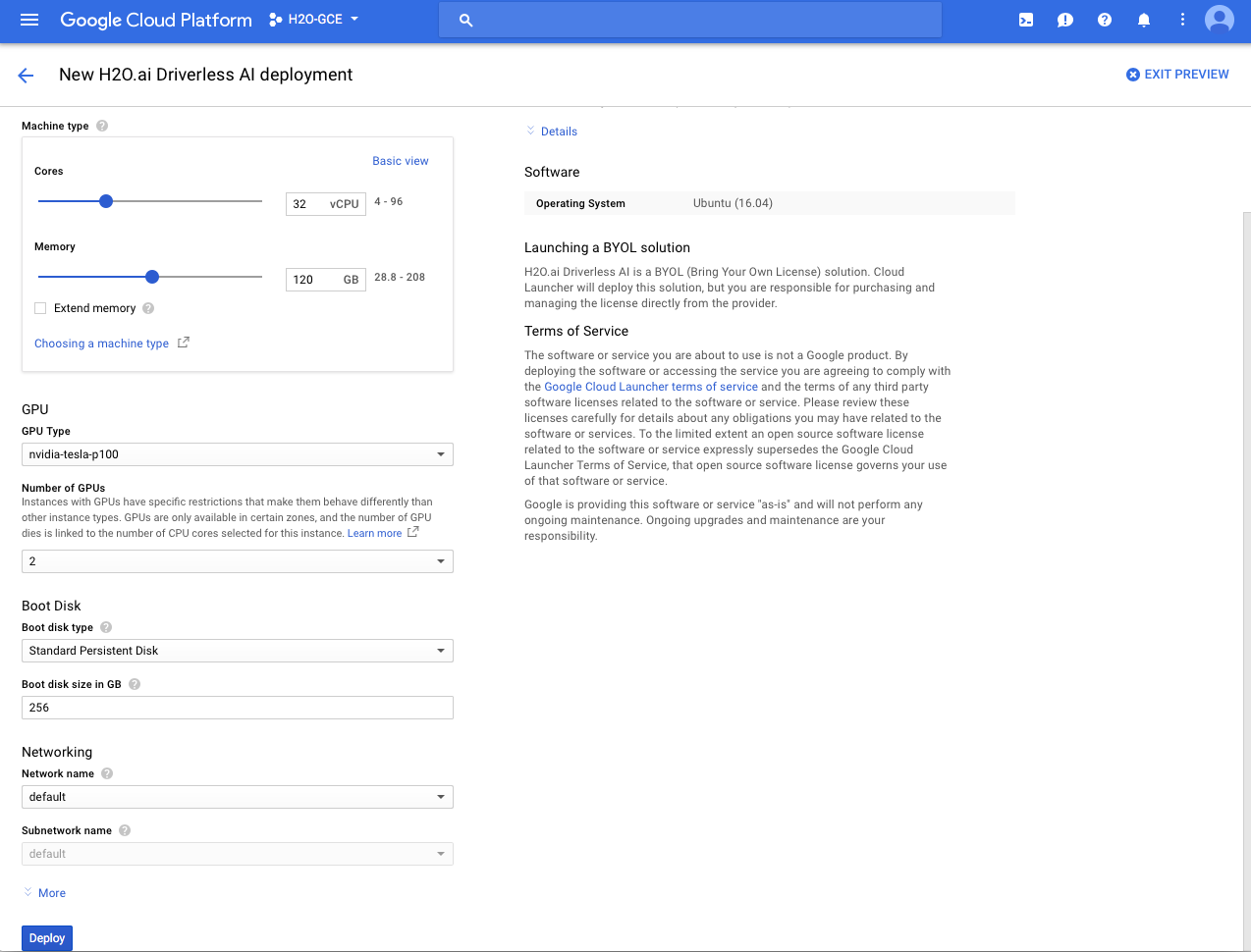Open the send feedback speech-bubble icon

[1064, 20]
